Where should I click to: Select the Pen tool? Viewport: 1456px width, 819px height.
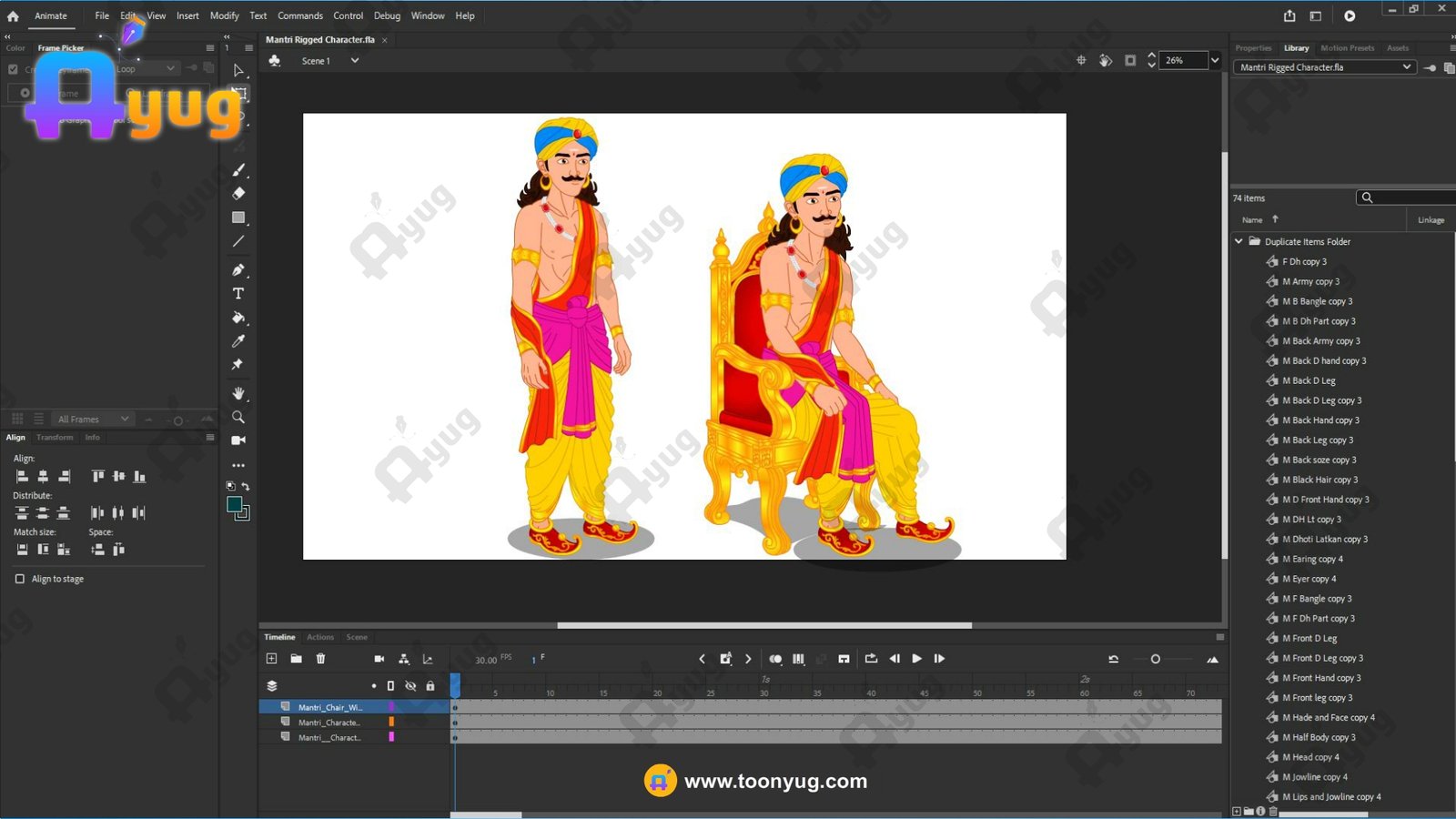(x=238, y=269)
